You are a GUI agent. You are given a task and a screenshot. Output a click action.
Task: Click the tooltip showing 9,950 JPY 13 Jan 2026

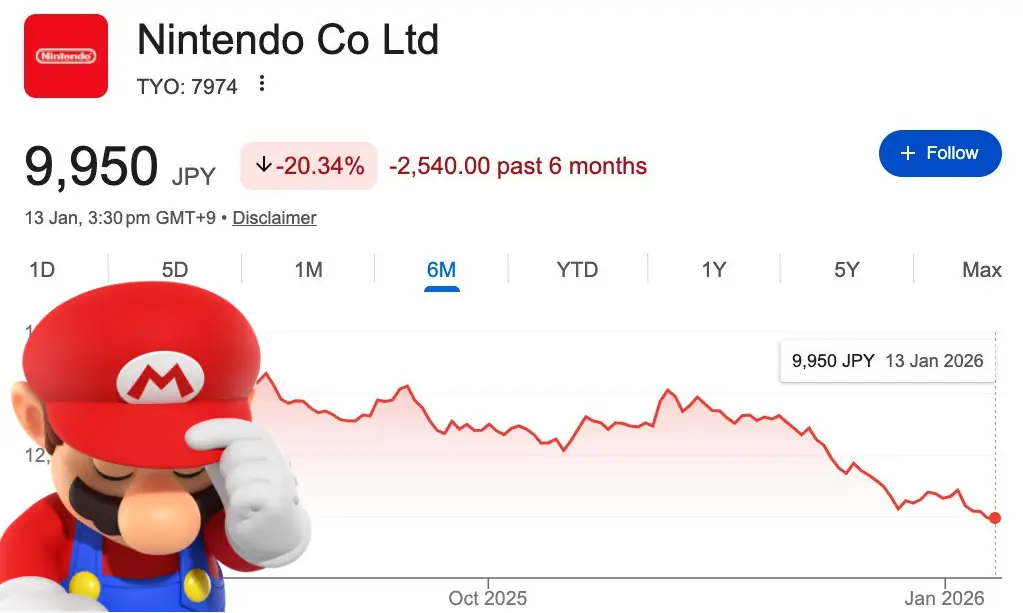[x=886, y=360]
